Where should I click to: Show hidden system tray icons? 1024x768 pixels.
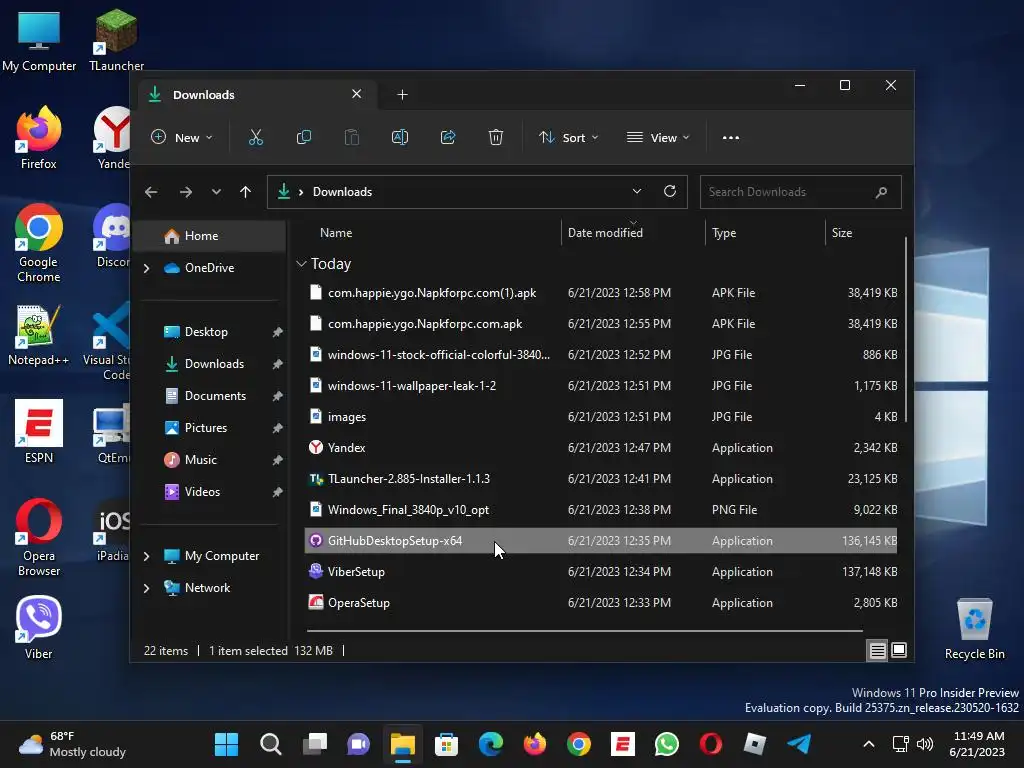click(869, 744)
